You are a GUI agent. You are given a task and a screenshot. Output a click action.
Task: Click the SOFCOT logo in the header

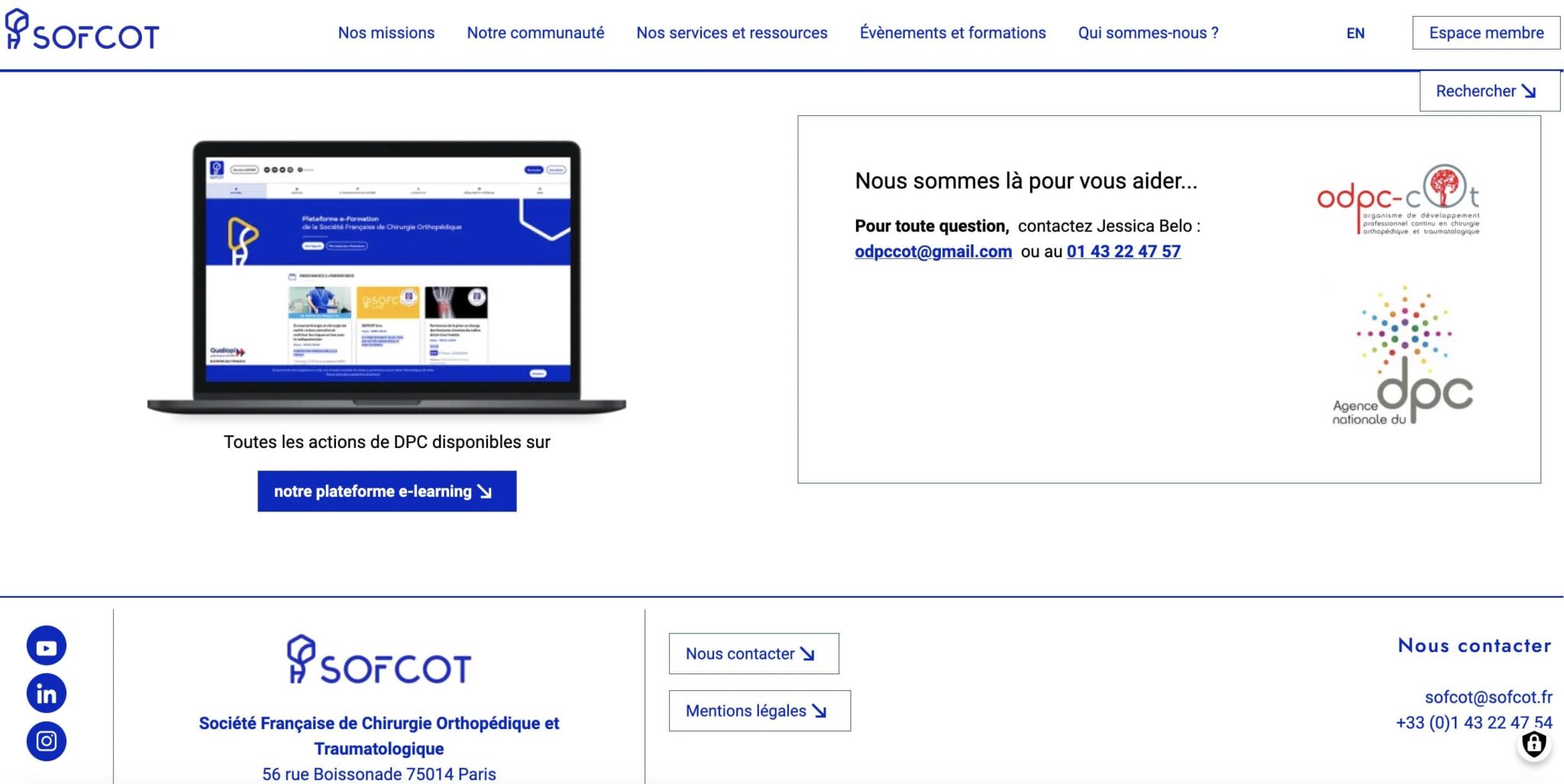coord(84,33)
